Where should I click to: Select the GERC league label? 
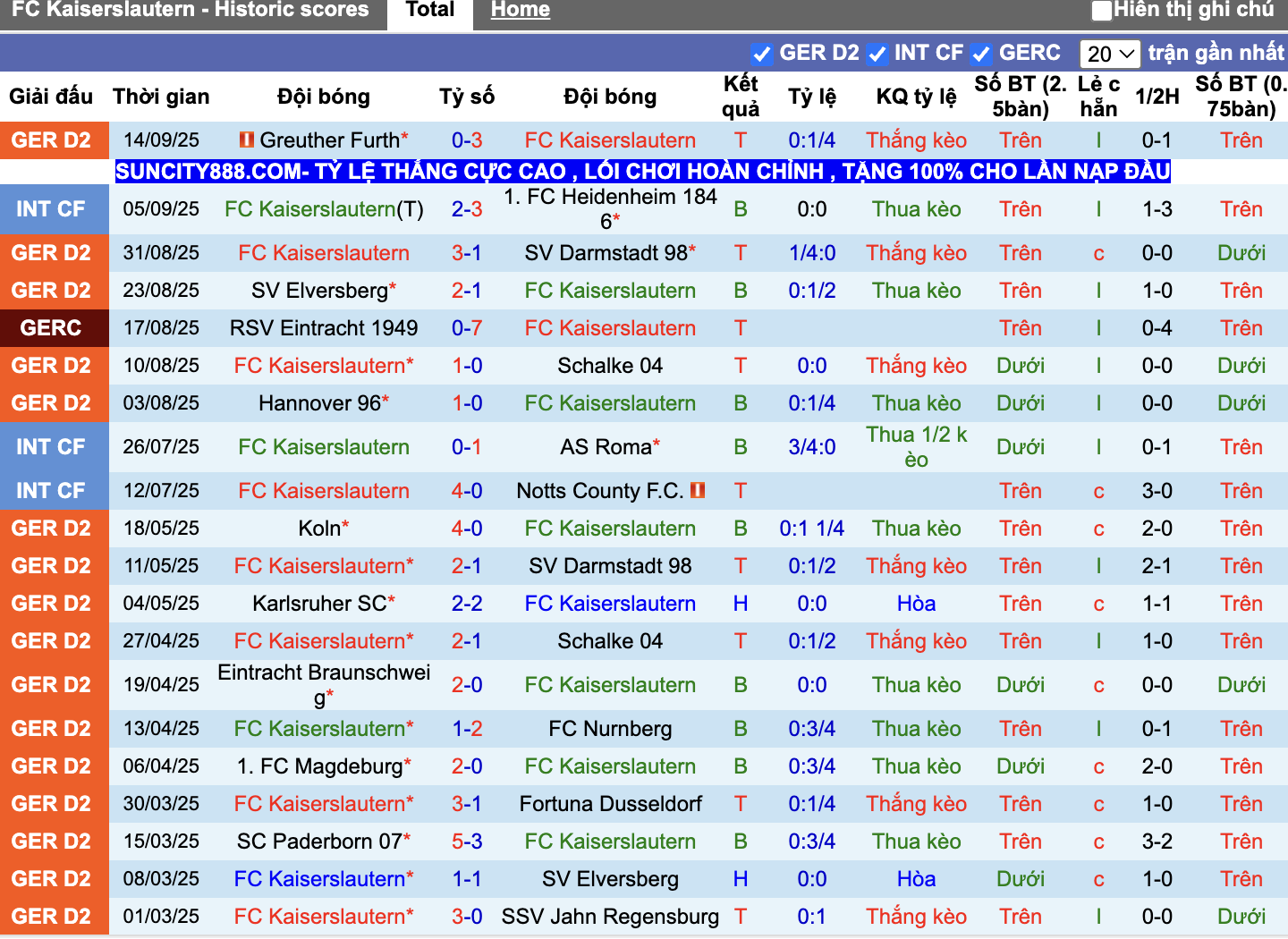[x=51, y=328]
